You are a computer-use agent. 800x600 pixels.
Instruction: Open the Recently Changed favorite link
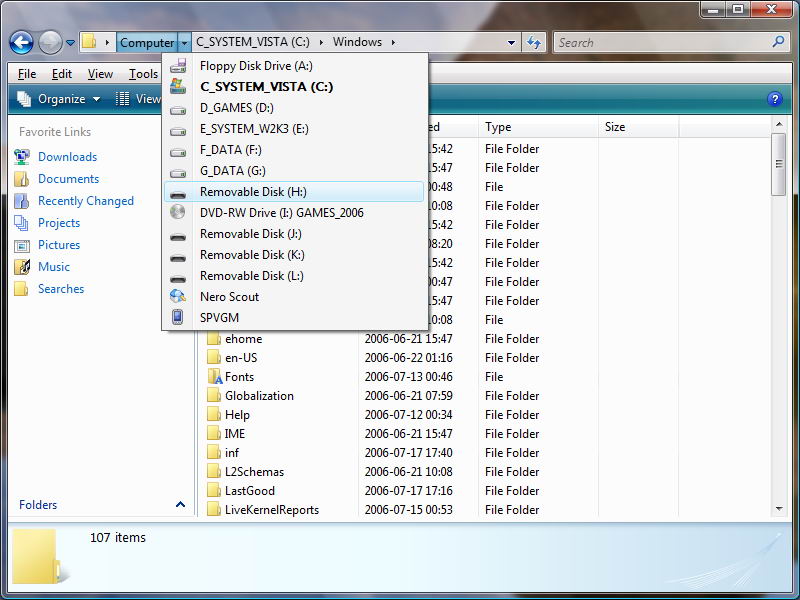[x=86, y=201]
